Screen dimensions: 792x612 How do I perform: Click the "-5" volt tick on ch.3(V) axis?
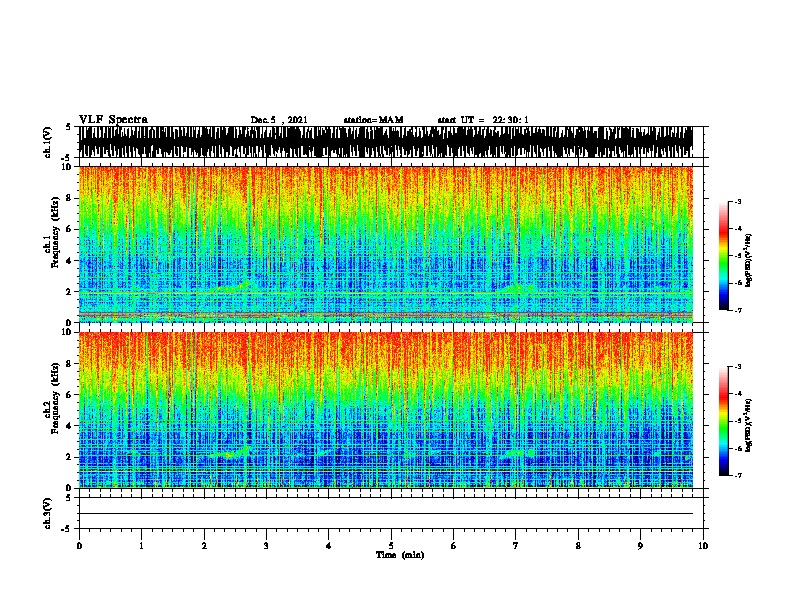point(66,529)
